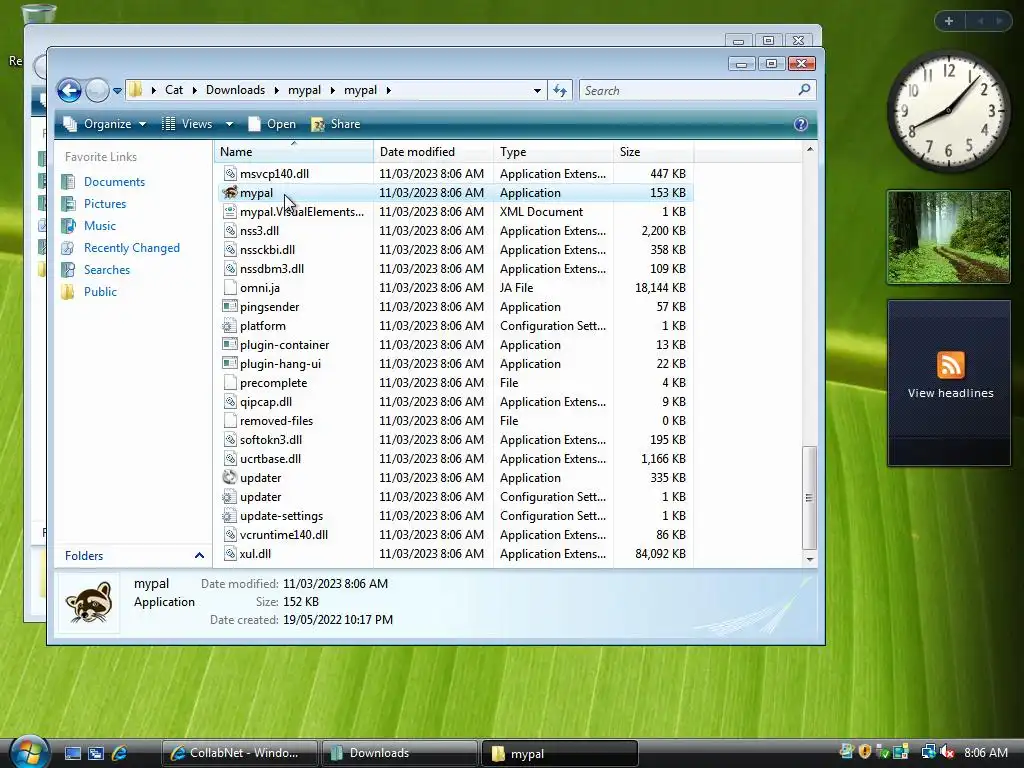
Task: Select msvcp140.dll file icon
Action: point(230,174)
